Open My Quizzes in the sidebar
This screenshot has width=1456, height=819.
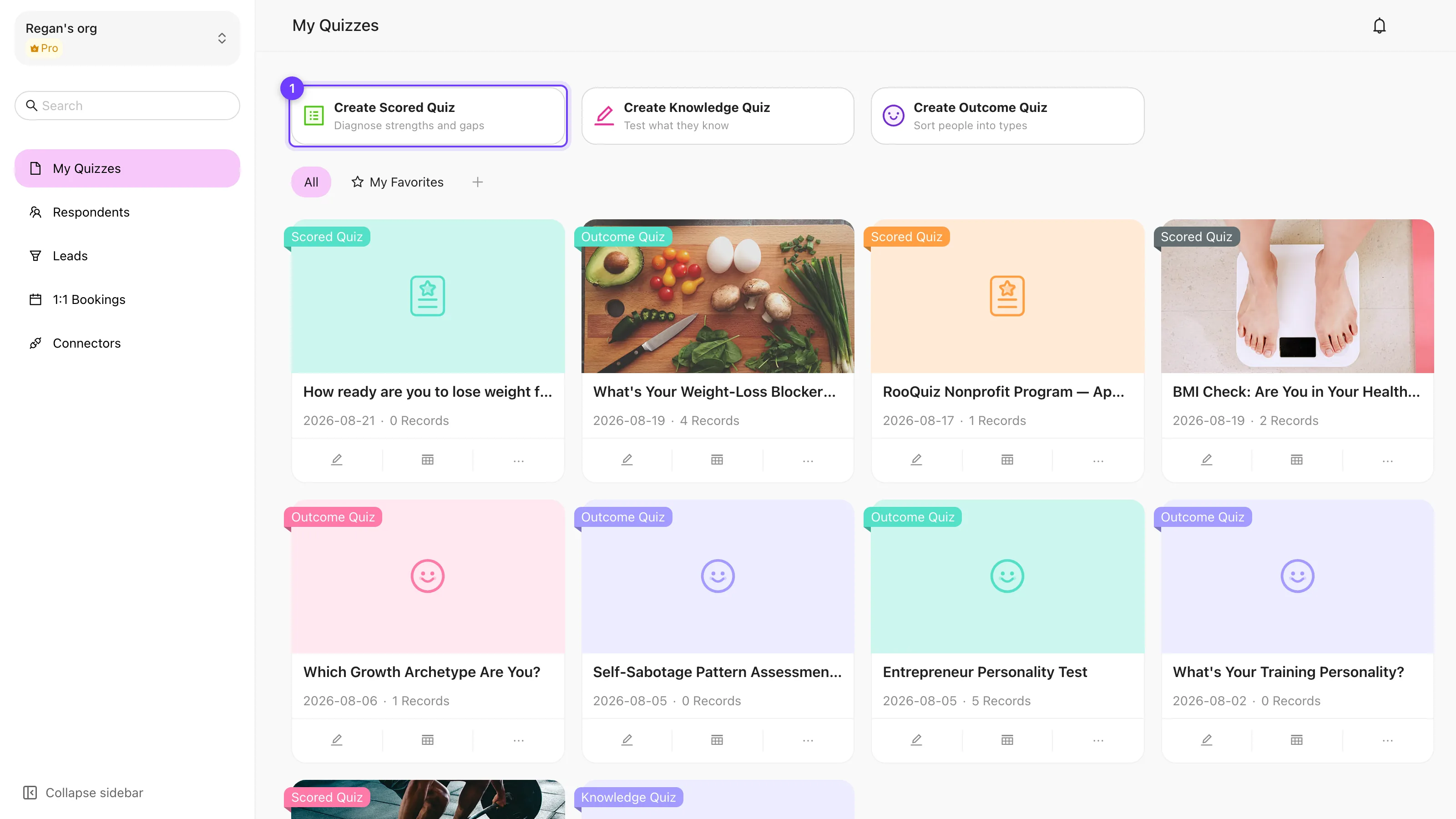[x=127, y=168]
